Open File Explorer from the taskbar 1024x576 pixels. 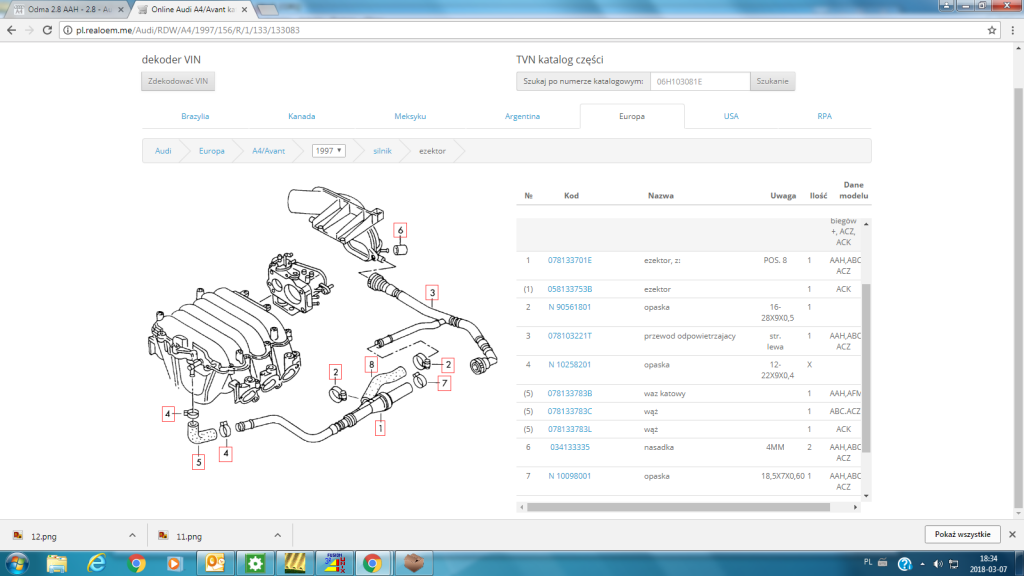(57, 563)
